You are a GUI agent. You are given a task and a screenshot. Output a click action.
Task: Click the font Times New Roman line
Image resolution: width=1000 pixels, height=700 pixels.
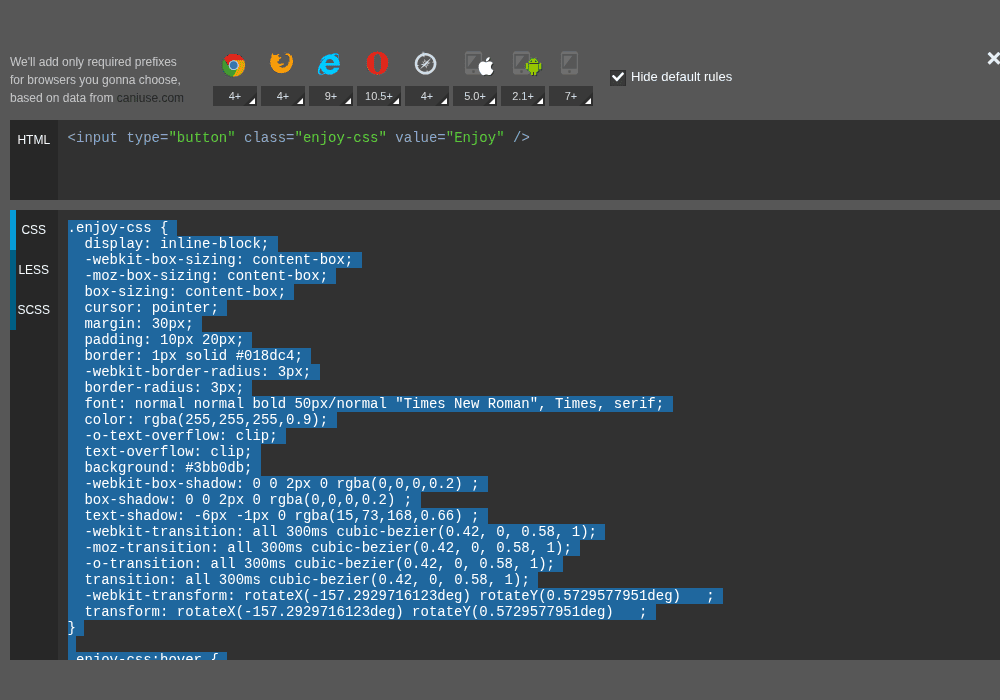pyautogui.click(x=374, y=404)
